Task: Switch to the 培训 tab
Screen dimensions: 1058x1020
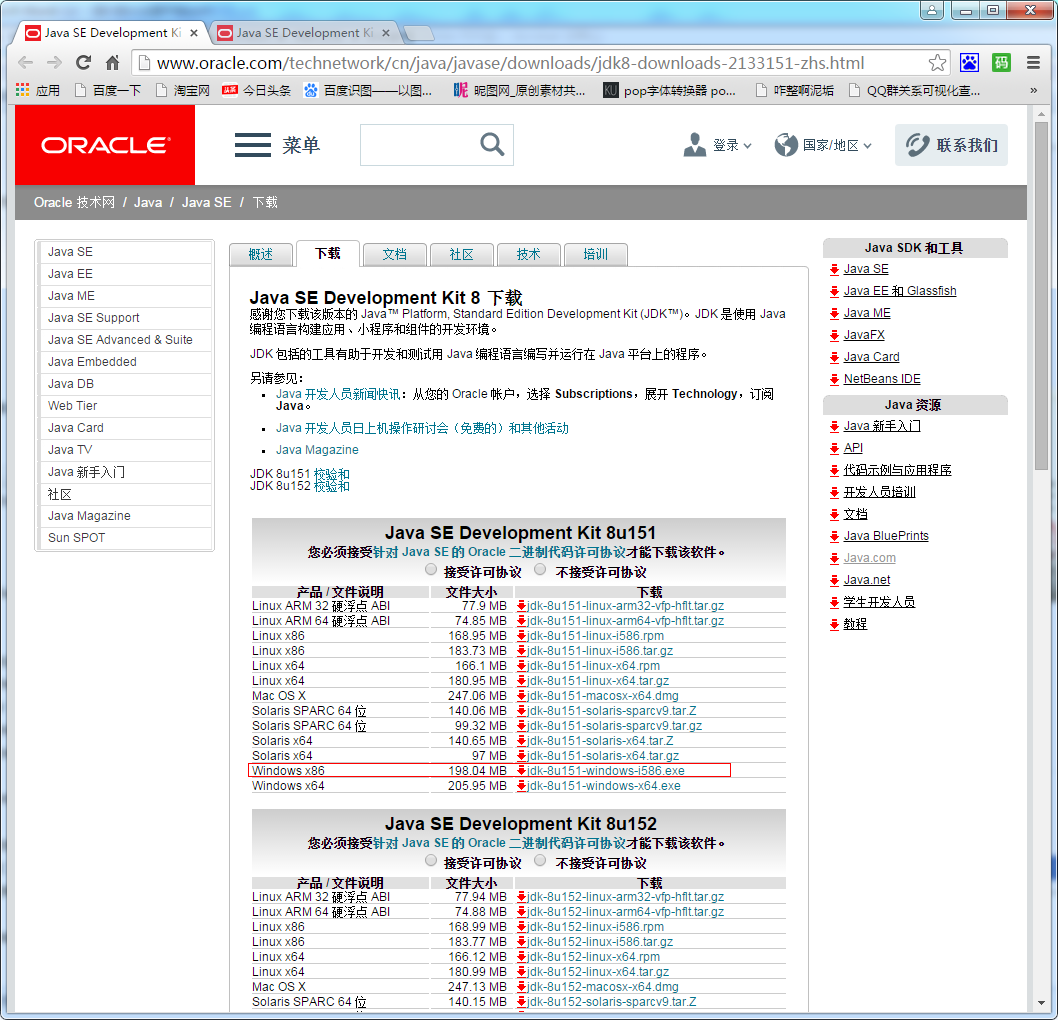Action: (595, 254)
